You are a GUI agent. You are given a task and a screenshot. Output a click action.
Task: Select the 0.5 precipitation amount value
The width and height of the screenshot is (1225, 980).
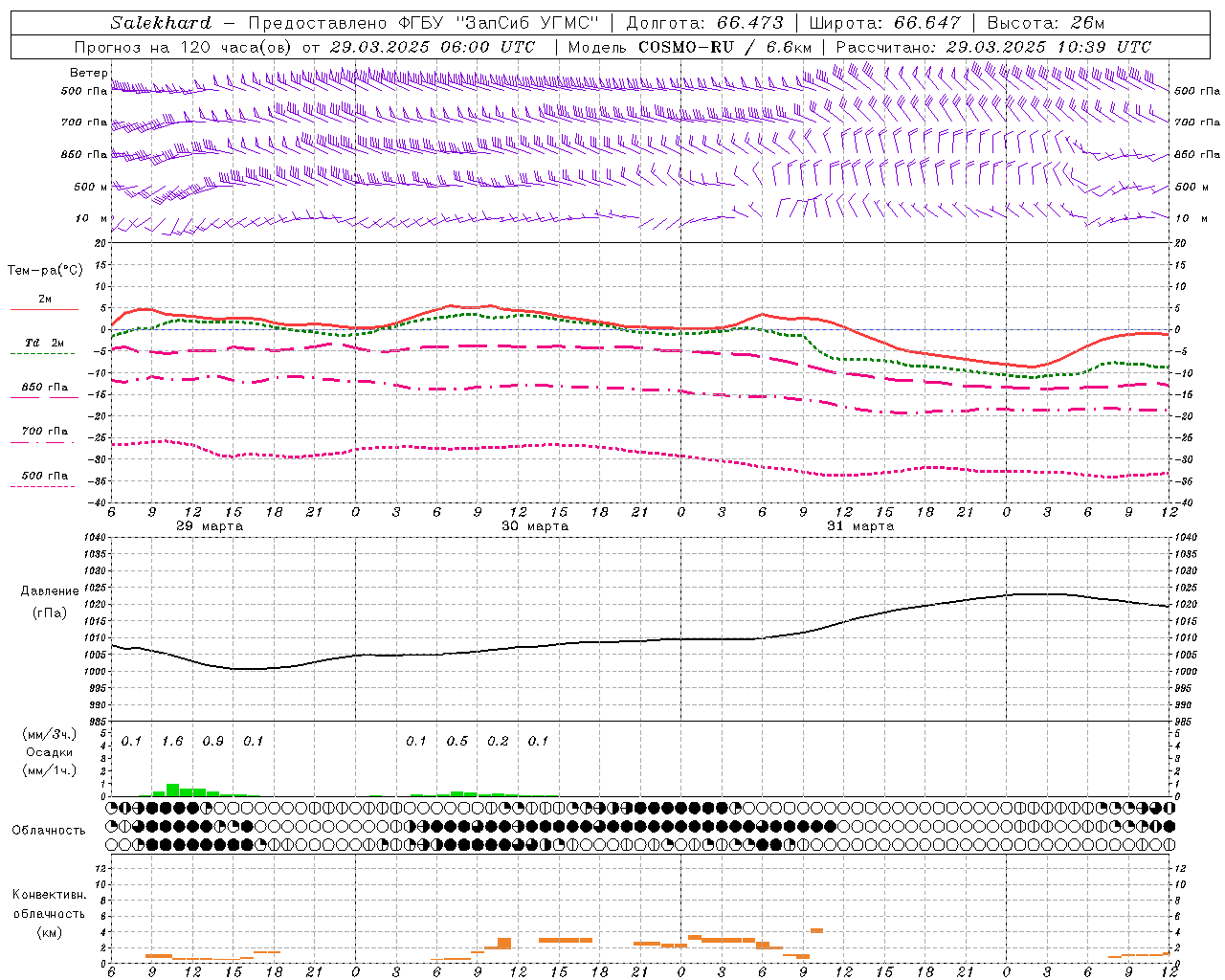pyautogui.click(x=457, y=742)
